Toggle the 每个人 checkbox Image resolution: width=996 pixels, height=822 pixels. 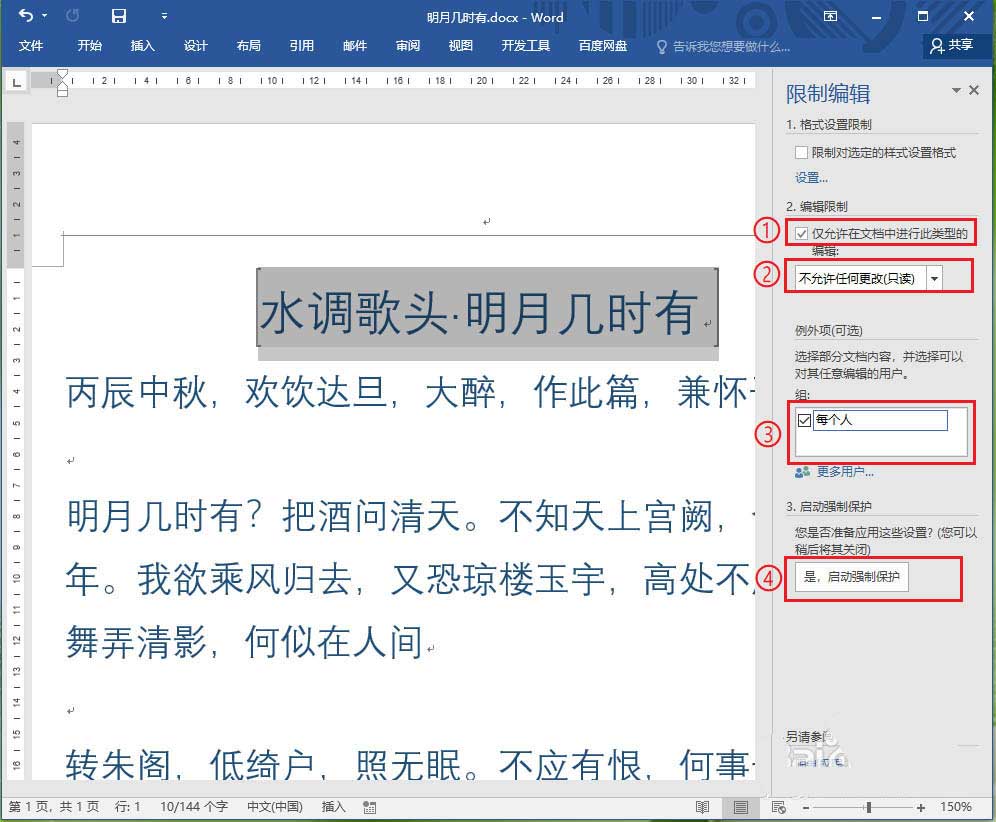coord(804,420)
